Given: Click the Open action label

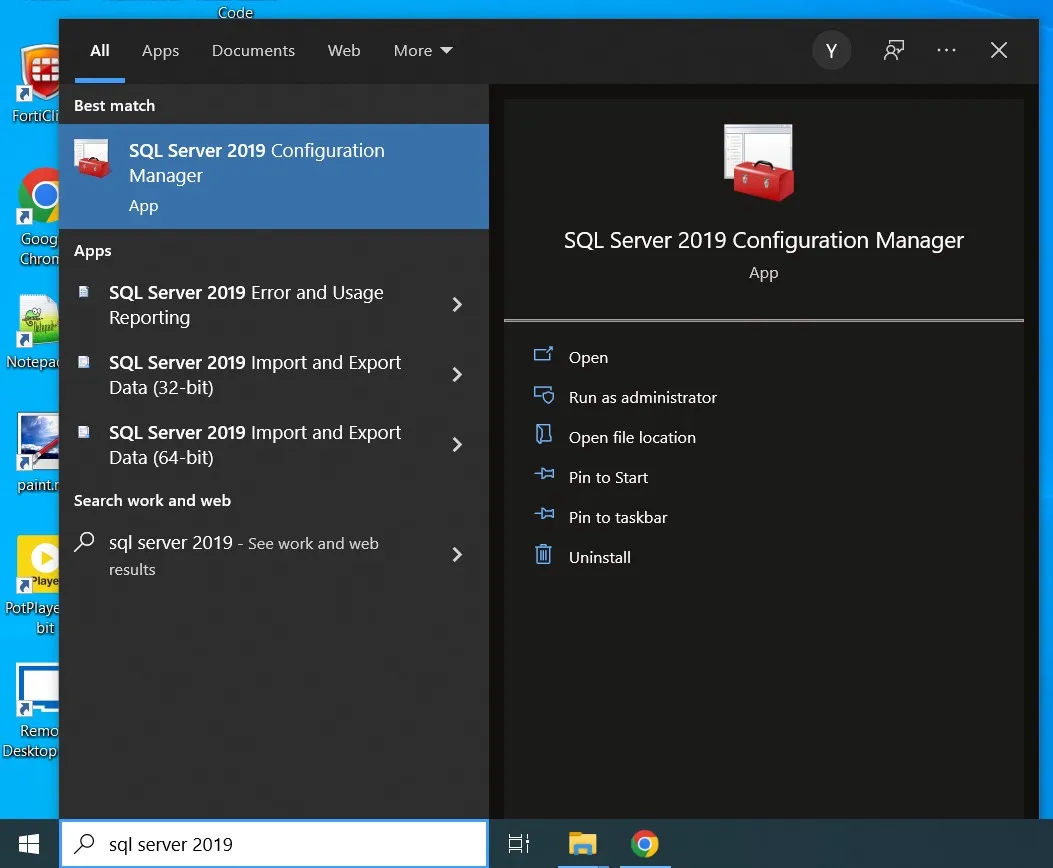Looking at the screenshot, I should pyautogui.click(x=588, y=358).
